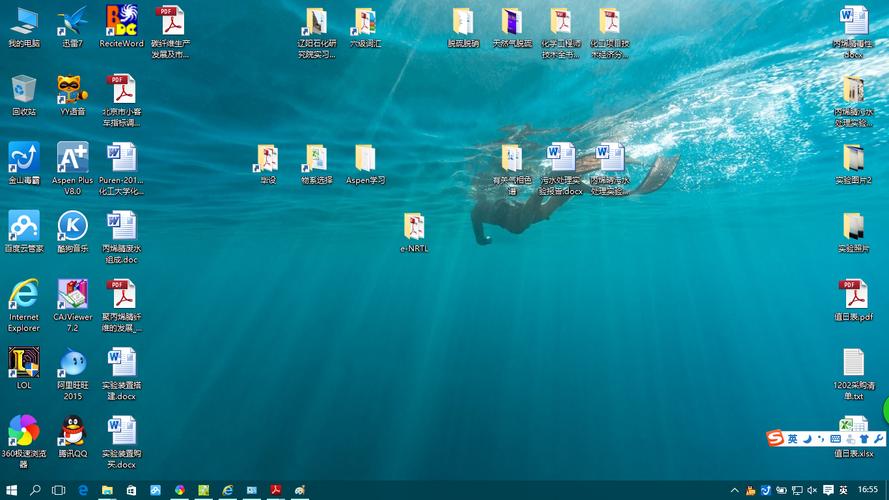Select the 天然气脱硫 folder
The image size is (889, 500).
[512, 27]
